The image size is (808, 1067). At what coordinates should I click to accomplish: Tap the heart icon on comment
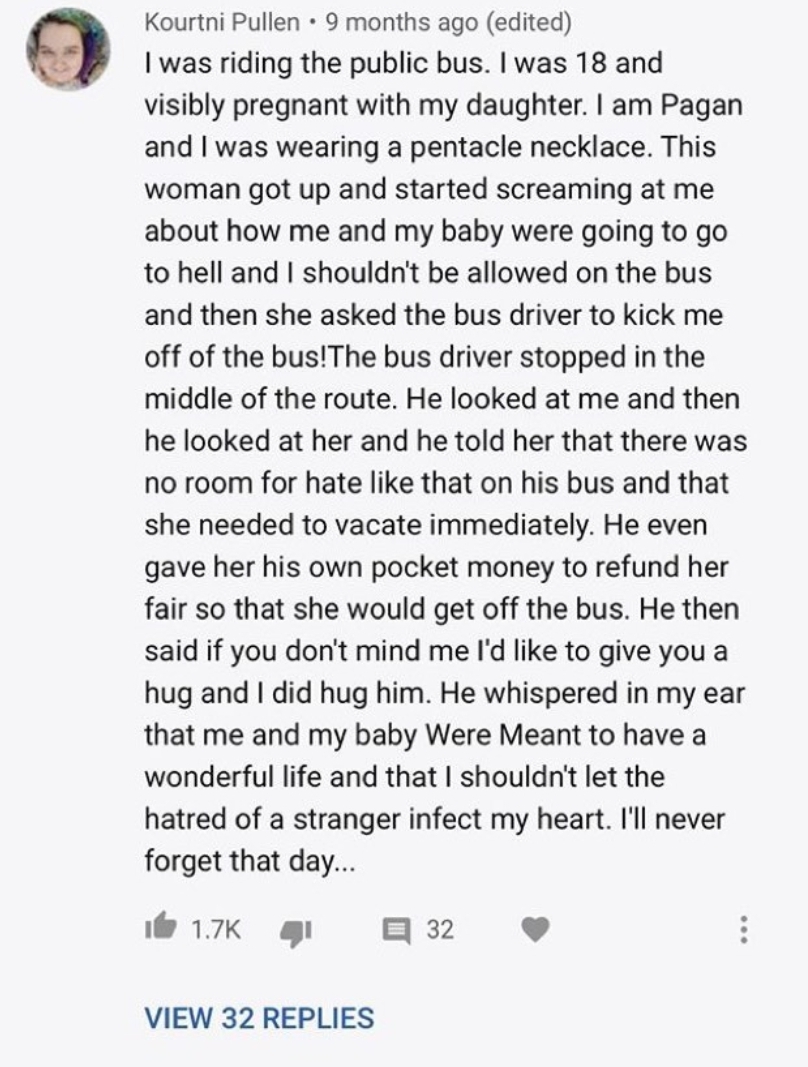[x=536, y=930]
